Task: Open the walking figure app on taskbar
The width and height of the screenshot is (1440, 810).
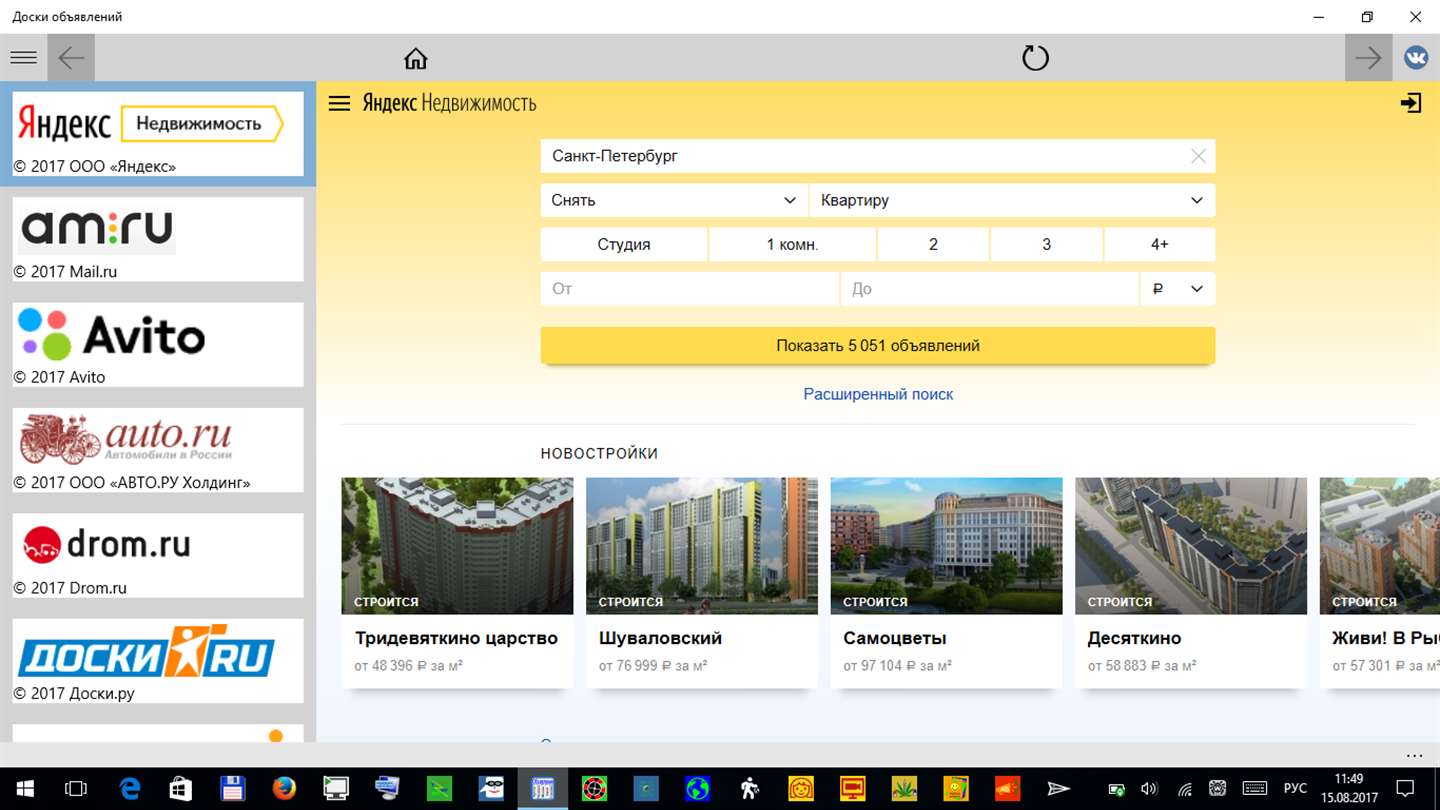Action: click(749, 789)
